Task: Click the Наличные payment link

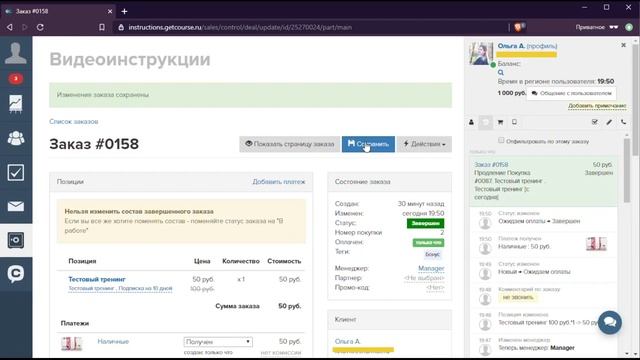Action: coord(113,342)
